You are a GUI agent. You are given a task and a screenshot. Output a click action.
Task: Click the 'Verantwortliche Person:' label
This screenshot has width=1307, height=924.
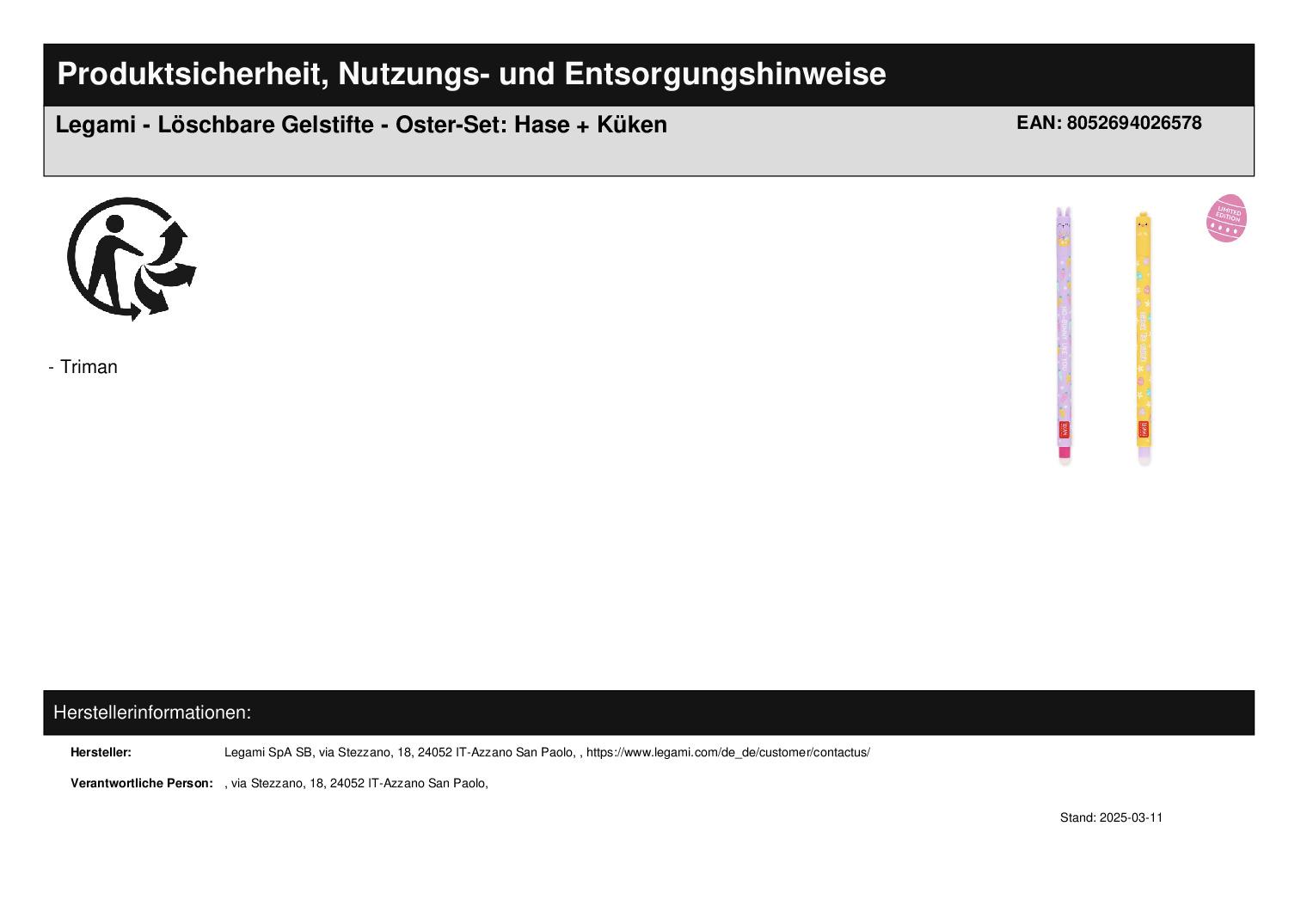[142, 783]
